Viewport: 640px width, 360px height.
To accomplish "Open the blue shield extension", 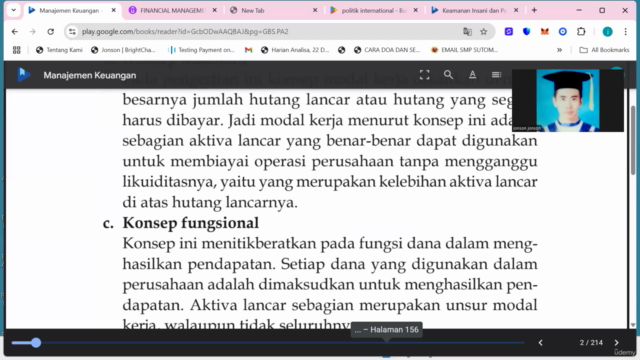I will 527,31.
